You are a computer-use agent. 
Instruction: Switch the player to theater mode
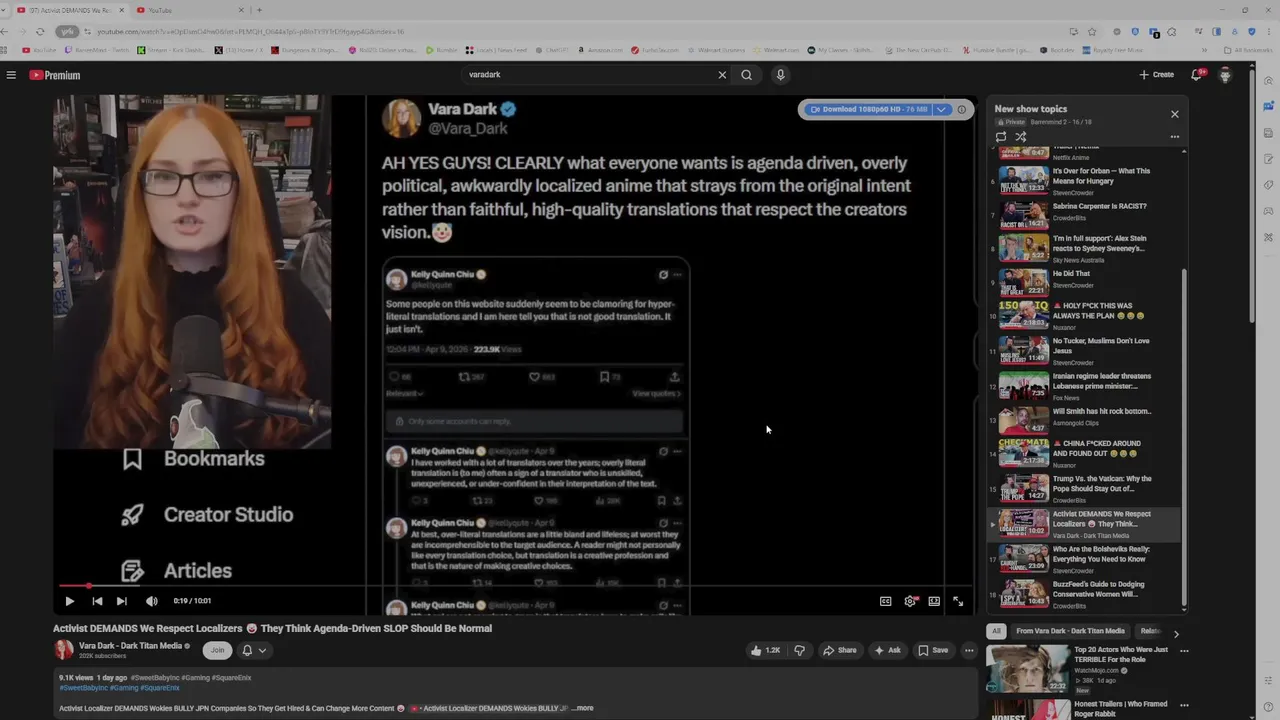(934, 601)
